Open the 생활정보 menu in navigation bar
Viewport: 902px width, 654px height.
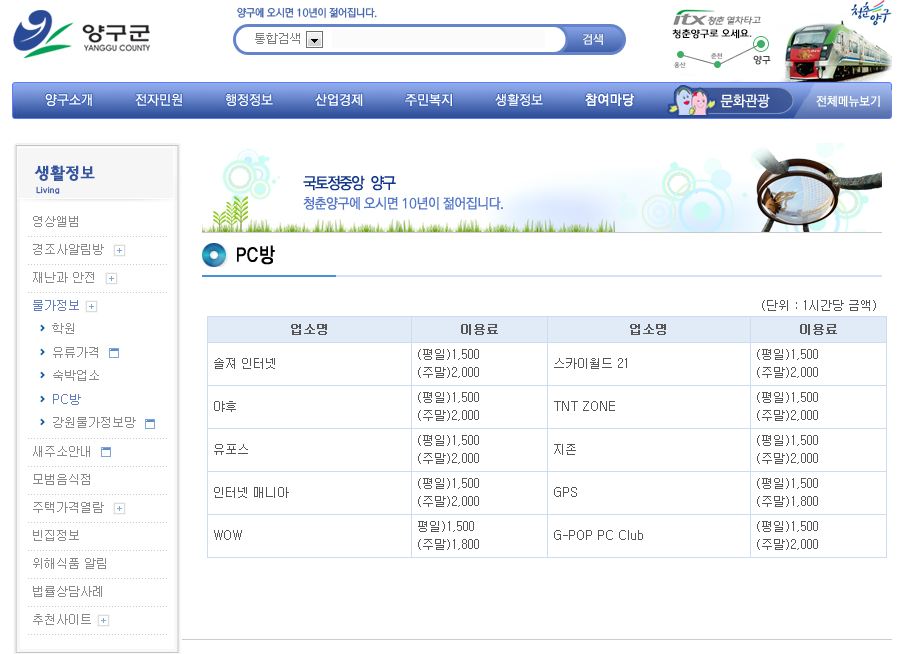point(519,100)
